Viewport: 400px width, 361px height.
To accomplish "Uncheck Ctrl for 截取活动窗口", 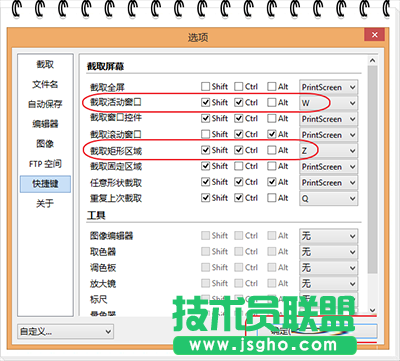I will [239, 102].
